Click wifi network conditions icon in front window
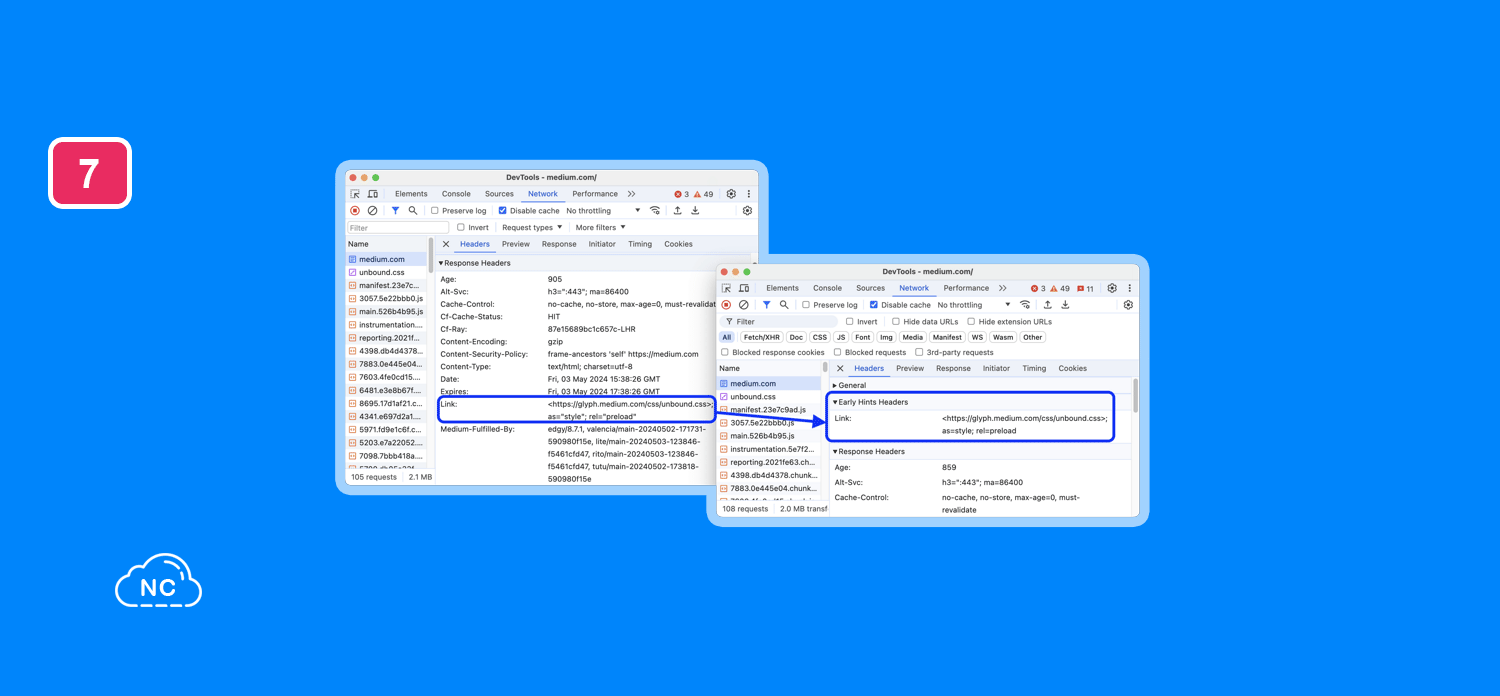Viewport: 1500px width, 696px height. (1025, 305)
